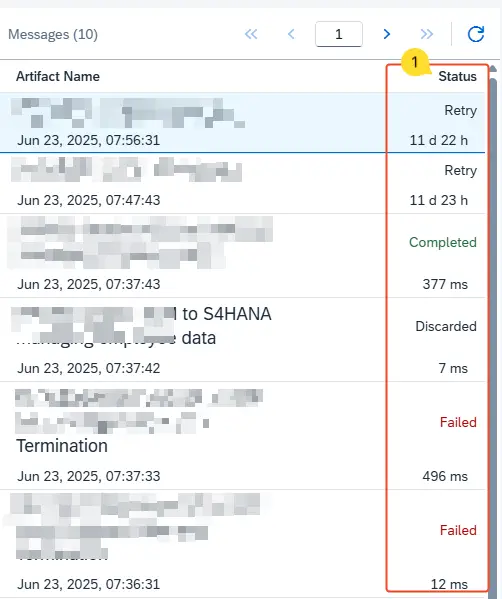
Task: Click the Artifact Name column header
Action: [x=58, y=76]
